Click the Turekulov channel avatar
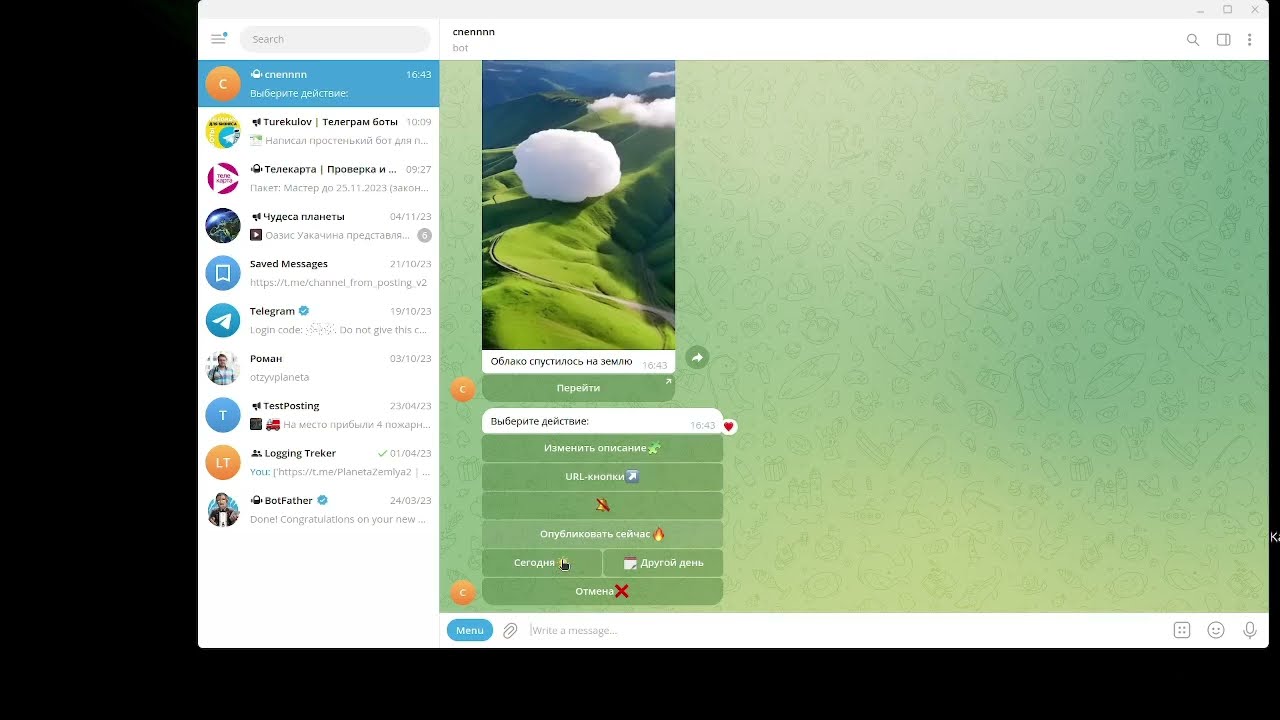The height and width of the screenshot is (720, 1280). click(223, 131)
